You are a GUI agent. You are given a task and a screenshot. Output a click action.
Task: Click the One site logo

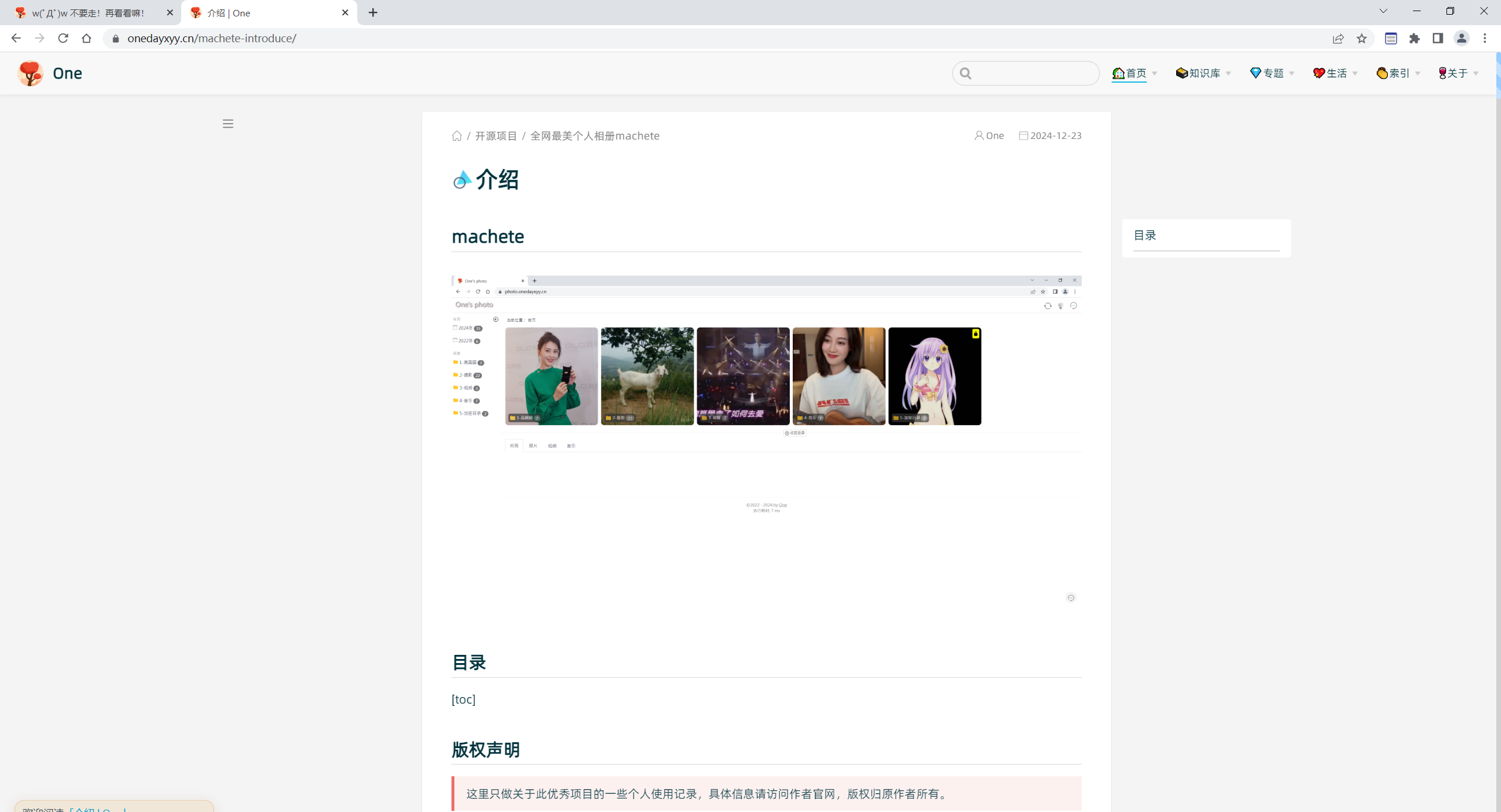[x=30, y=73]
